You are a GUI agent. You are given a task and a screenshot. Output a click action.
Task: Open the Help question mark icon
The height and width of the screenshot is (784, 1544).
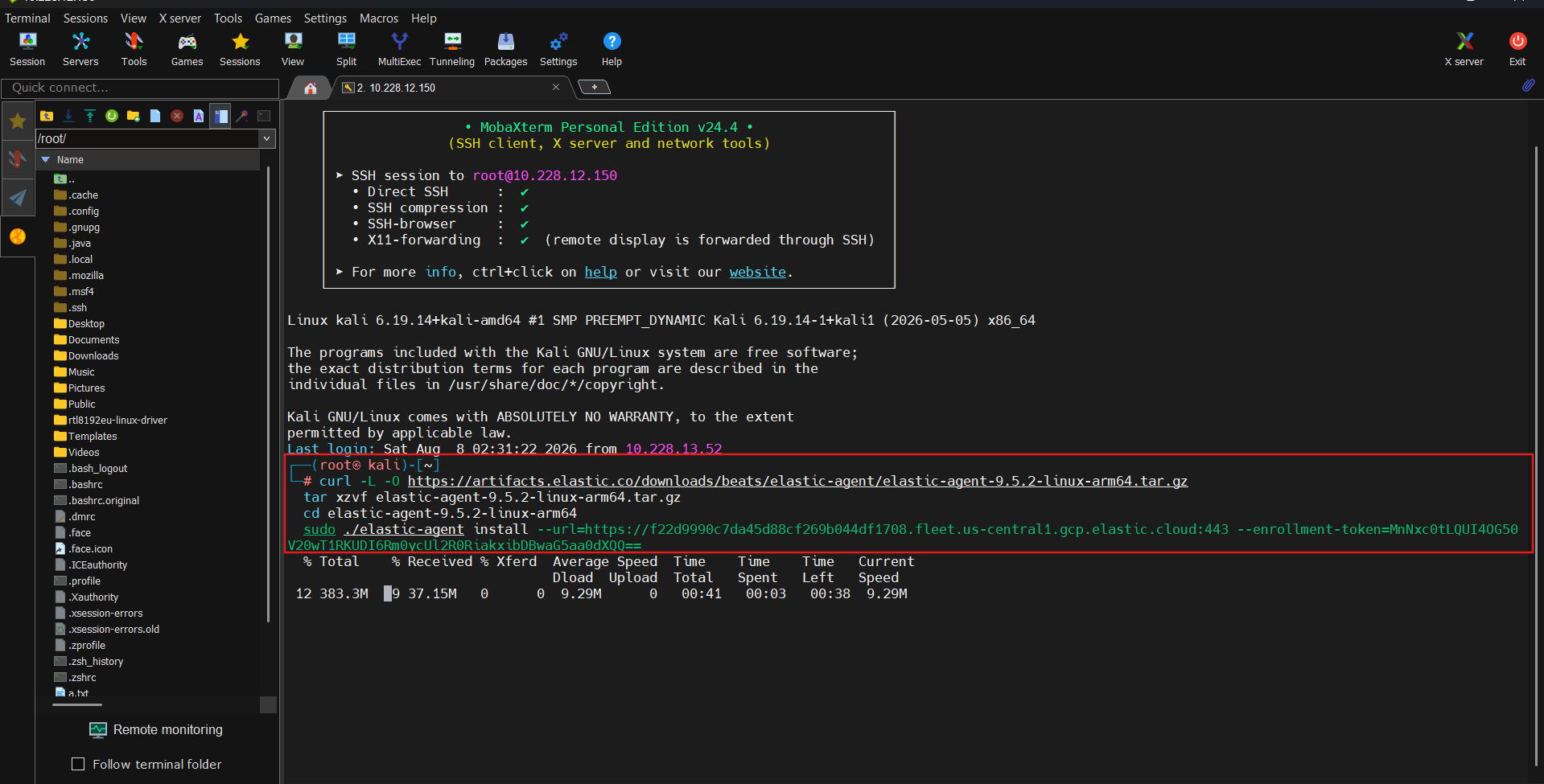(611, 48)
